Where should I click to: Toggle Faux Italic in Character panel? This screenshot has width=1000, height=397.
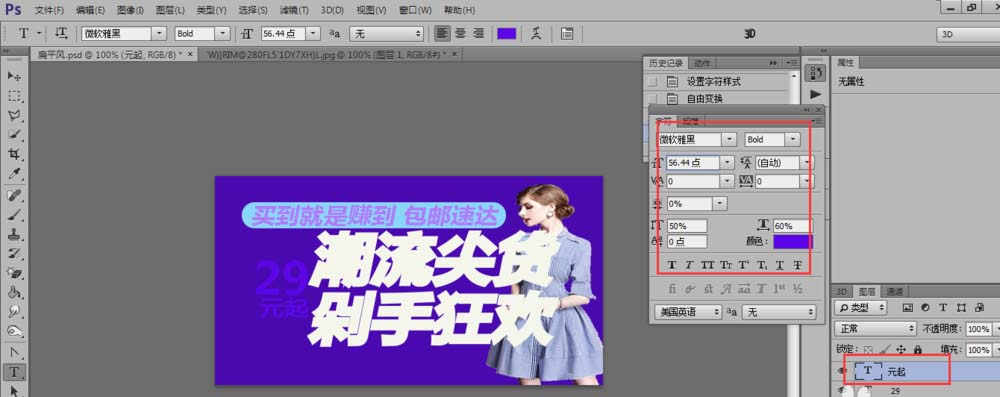click(689, 265)
